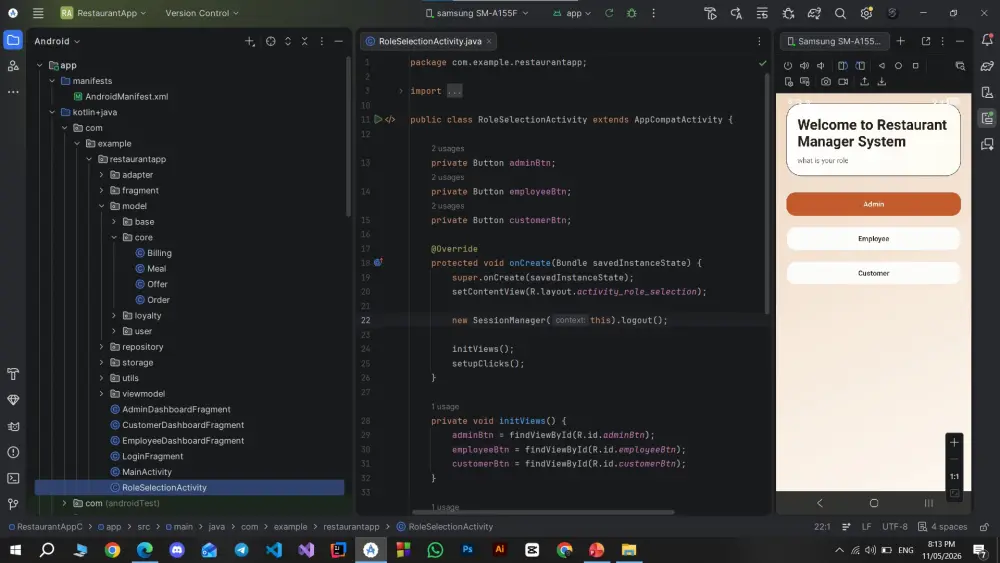Open Project panel options three-dot menu

(321, 41)
